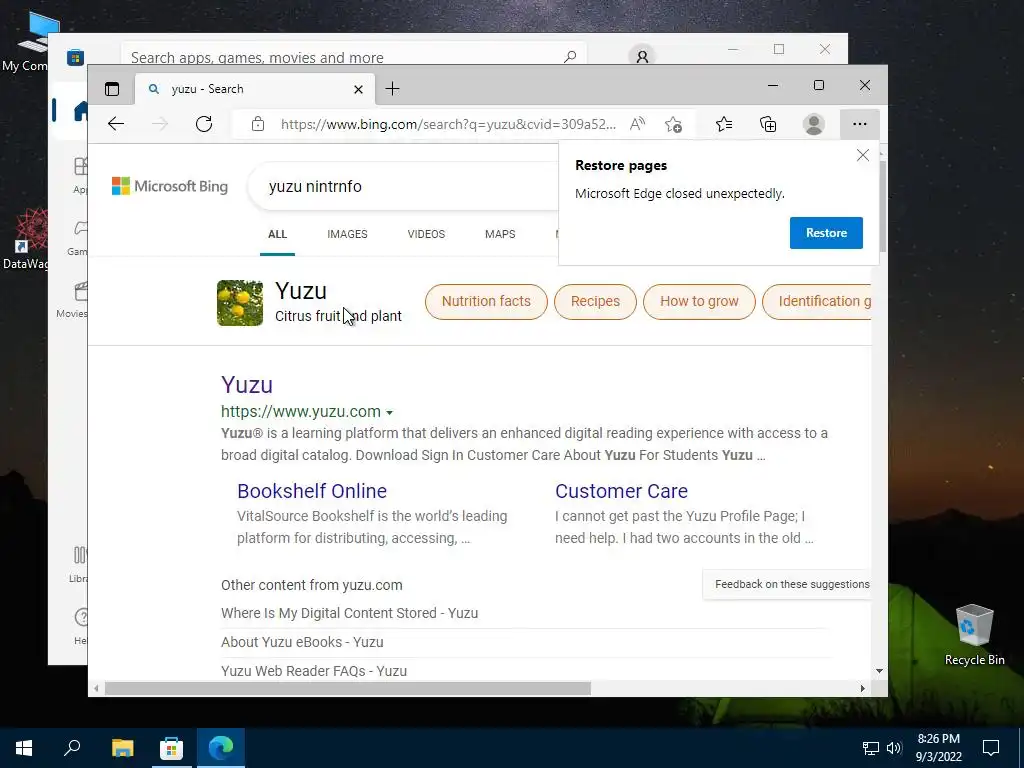This screenshot has height=768, width=1024.
Task: Refresh the Bing search page
Action: 204,124
